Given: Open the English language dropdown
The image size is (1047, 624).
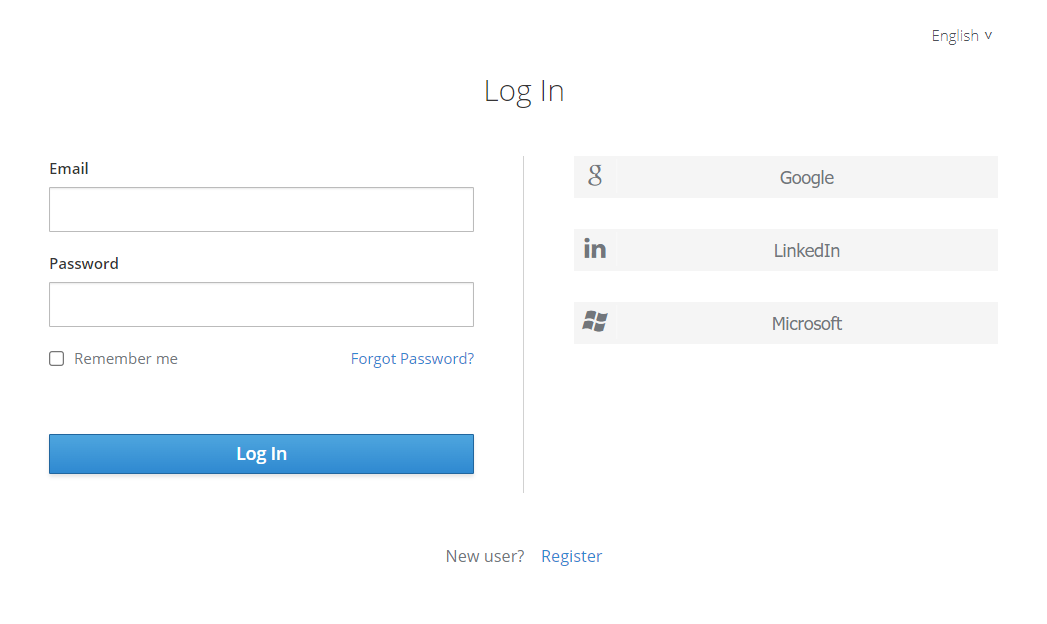Looking at the screenshot, I should click(955, 36).
